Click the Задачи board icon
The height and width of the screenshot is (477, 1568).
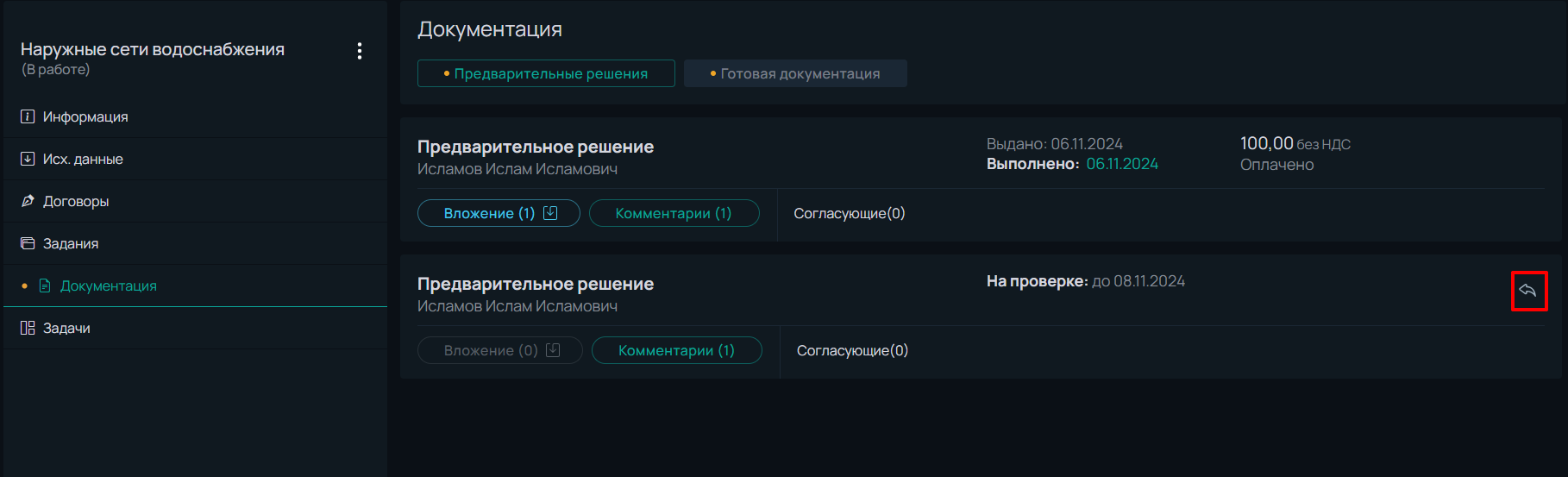tap(28, 328)
